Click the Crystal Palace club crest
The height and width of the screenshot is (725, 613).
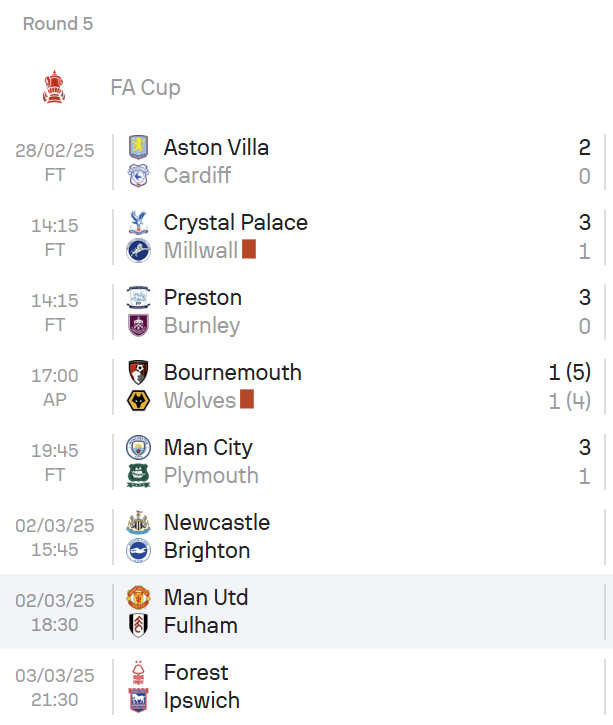pyautogui.click(x=138, y=222)
